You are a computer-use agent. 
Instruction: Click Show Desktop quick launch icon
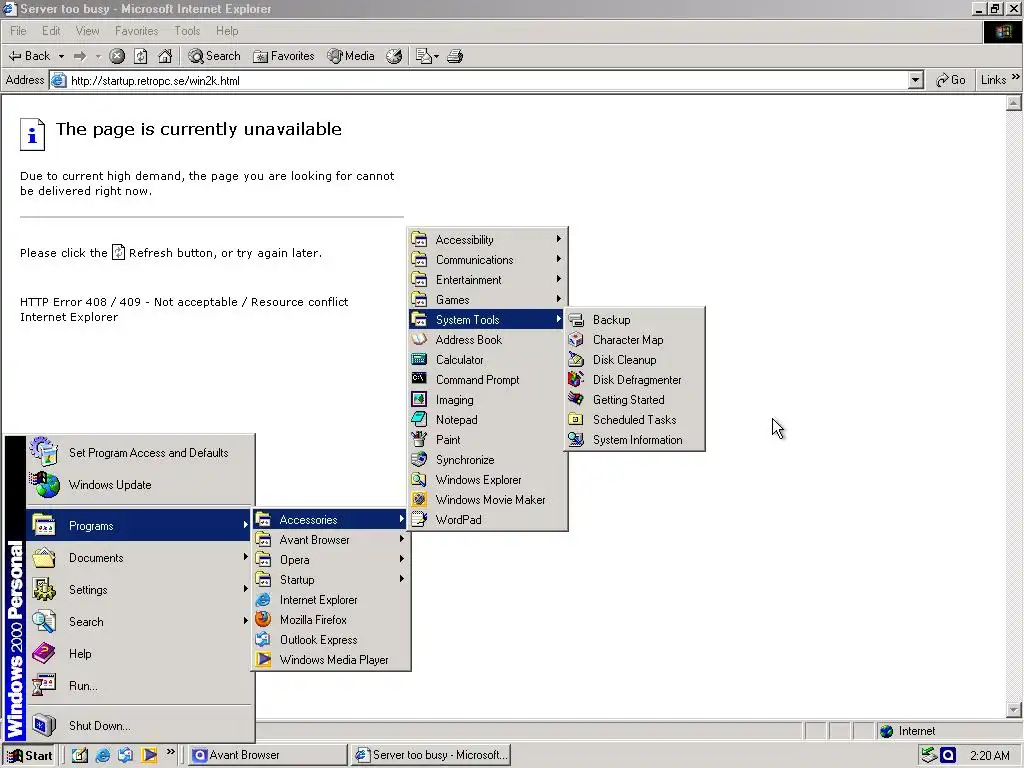(x=80, y=755)
